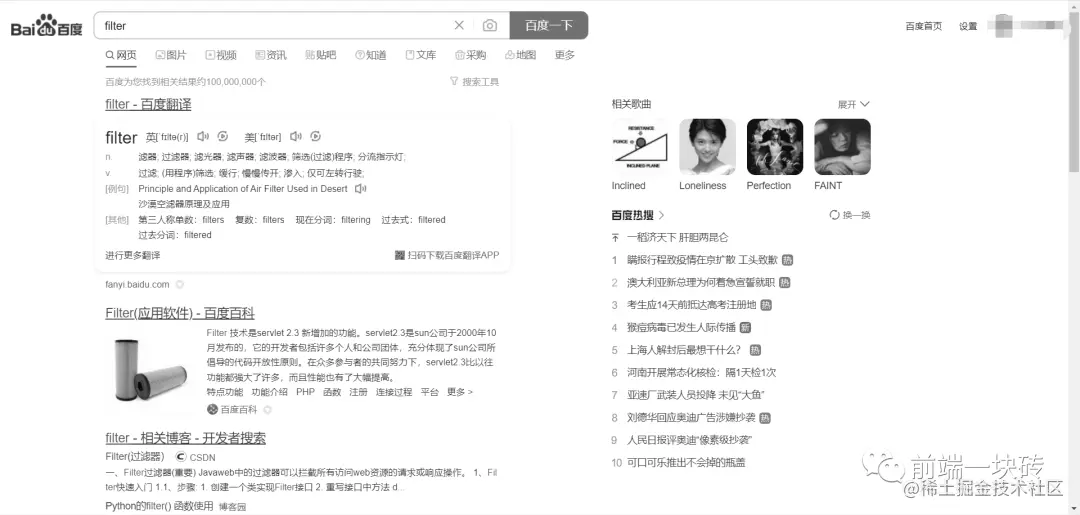The image size is (1080, 515).
Task: Open 搜索工具 filter options
Action: [475, 82]
